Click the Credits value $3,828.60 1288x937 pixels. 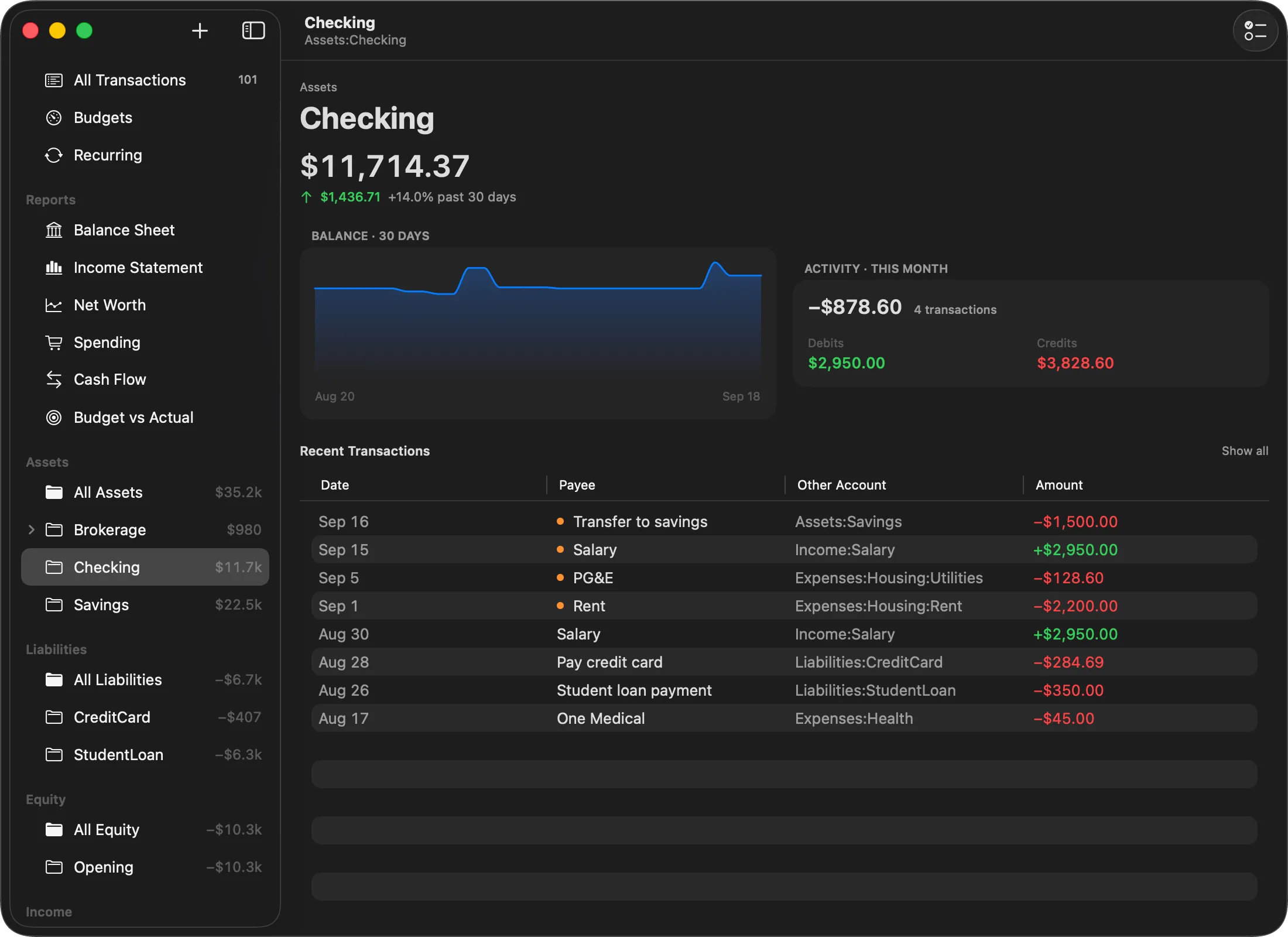click(1075, 363)
